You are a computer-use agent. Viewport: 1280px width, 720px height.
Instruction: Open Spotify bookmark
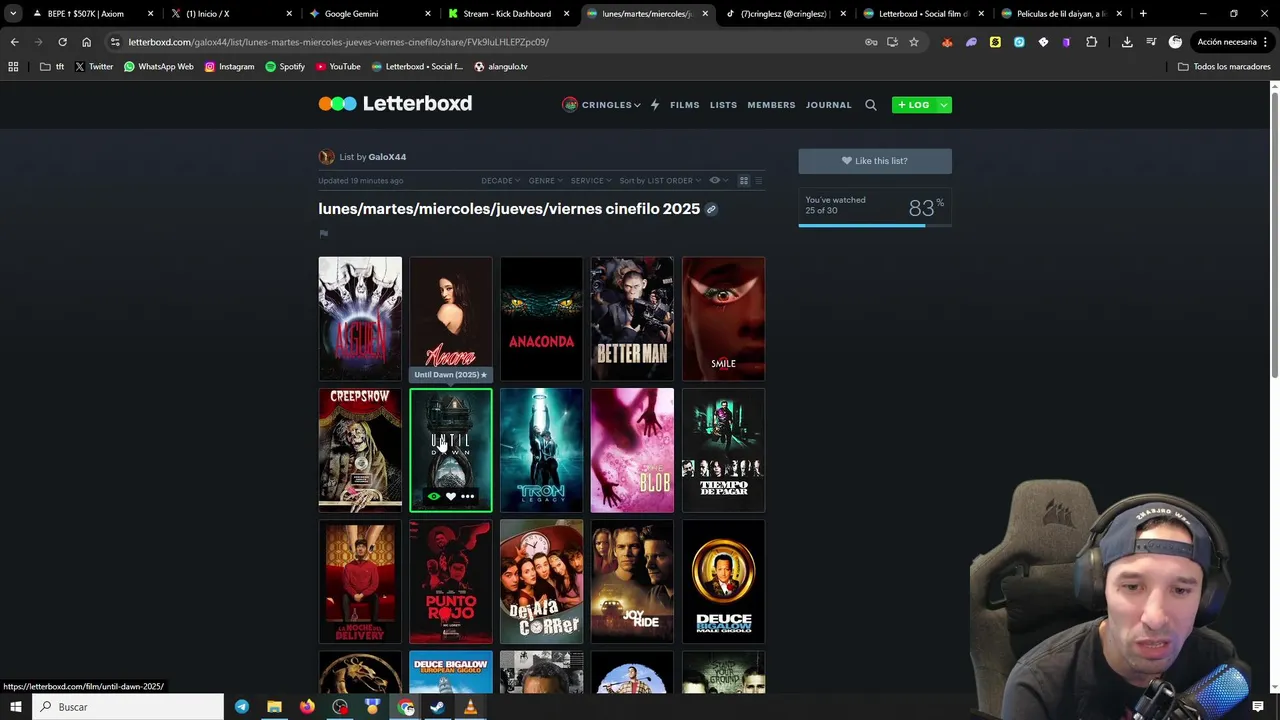[285, 67]
